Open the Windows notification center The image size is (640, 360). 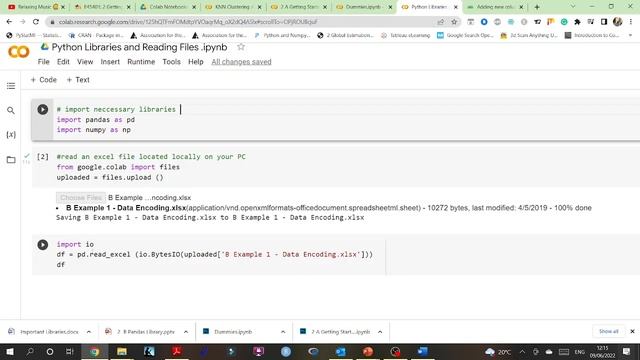coord(627,351)
